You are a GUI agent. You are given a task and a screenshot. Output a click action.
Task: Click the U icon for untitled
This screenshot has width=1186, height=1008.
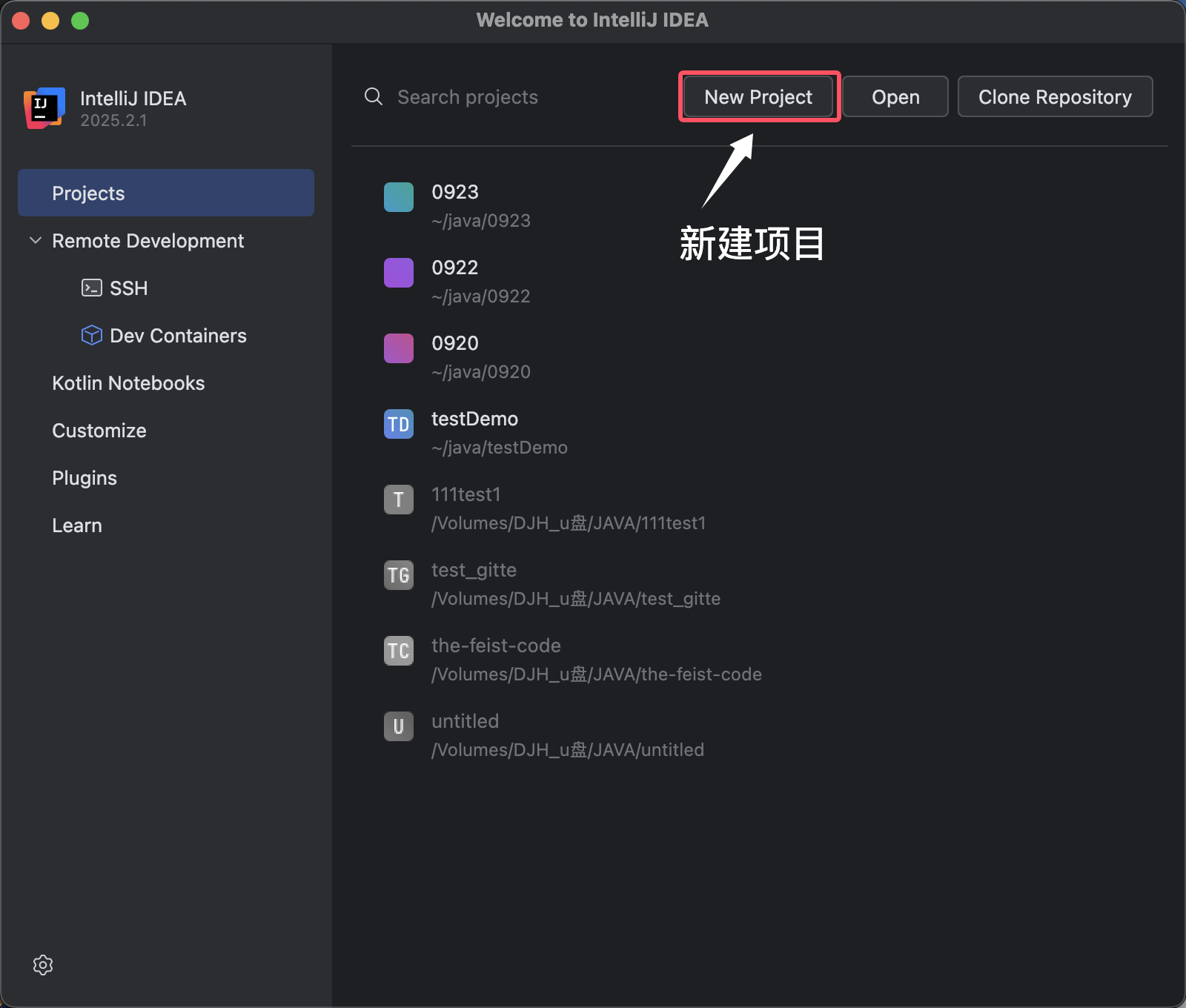coord(399,726)
